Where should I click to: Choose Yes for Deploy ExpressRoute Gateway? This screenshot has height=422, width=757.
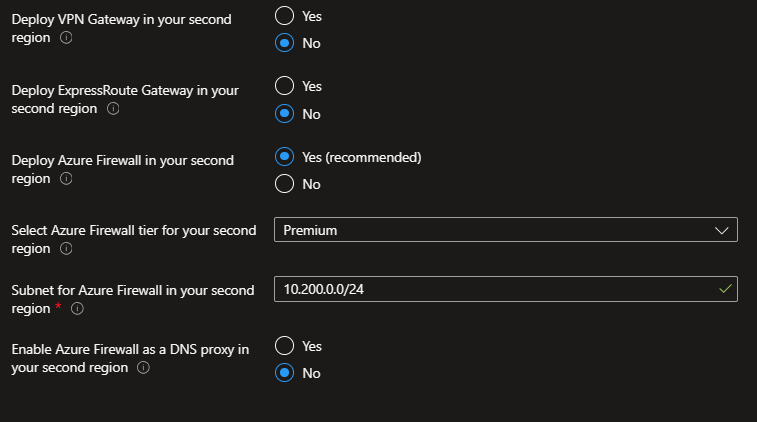(x=285, y=87)
